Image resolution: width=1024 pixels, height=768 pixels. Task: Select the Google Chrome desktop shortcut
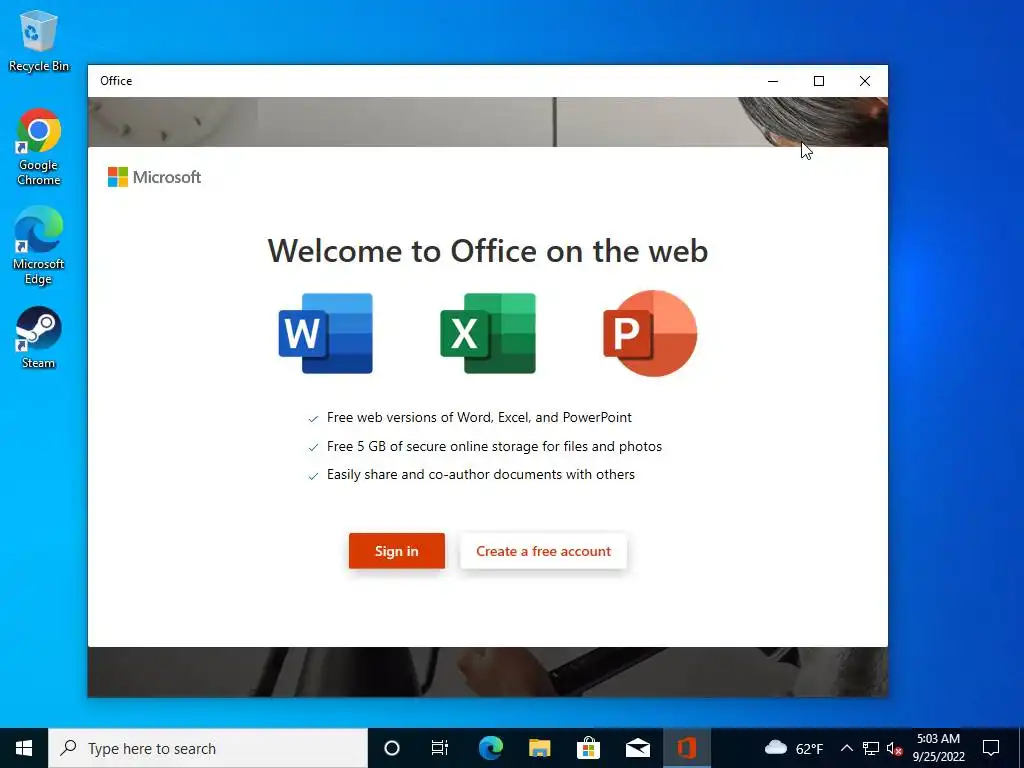pyautogui.click(x=39, y=148)
